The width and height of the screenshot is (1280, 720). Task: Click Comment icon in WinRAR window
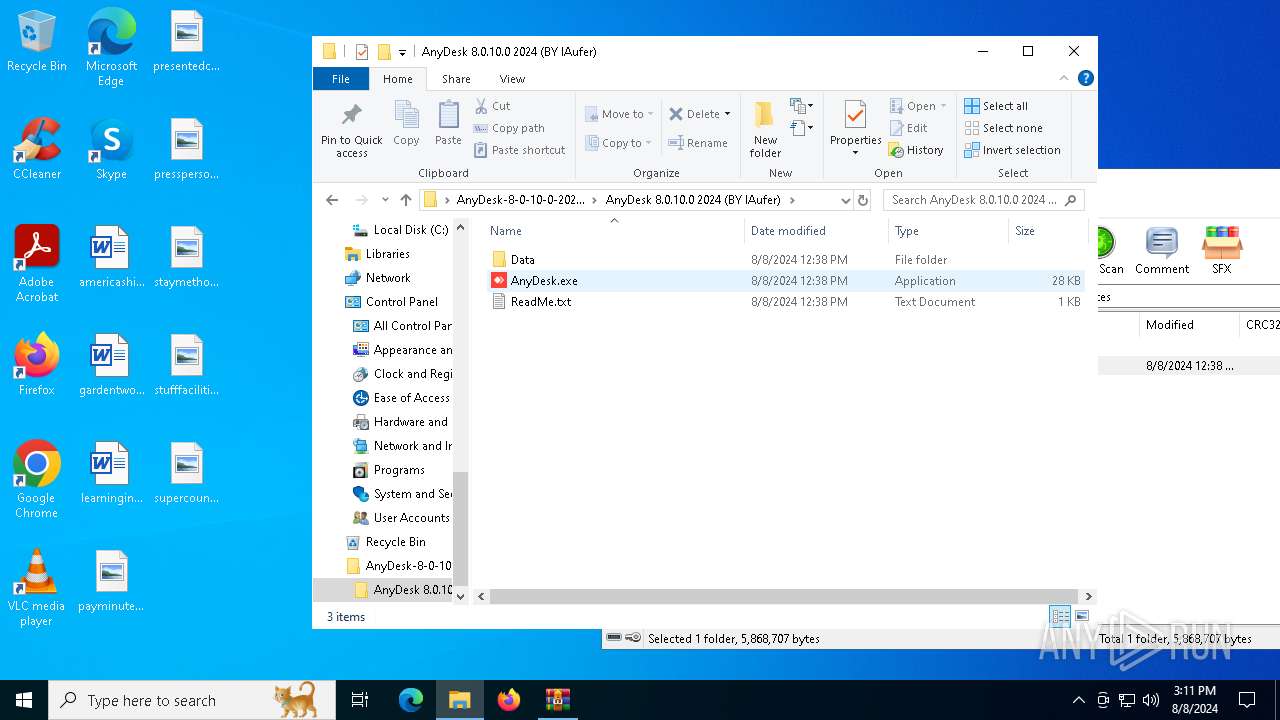point(1161,250)
